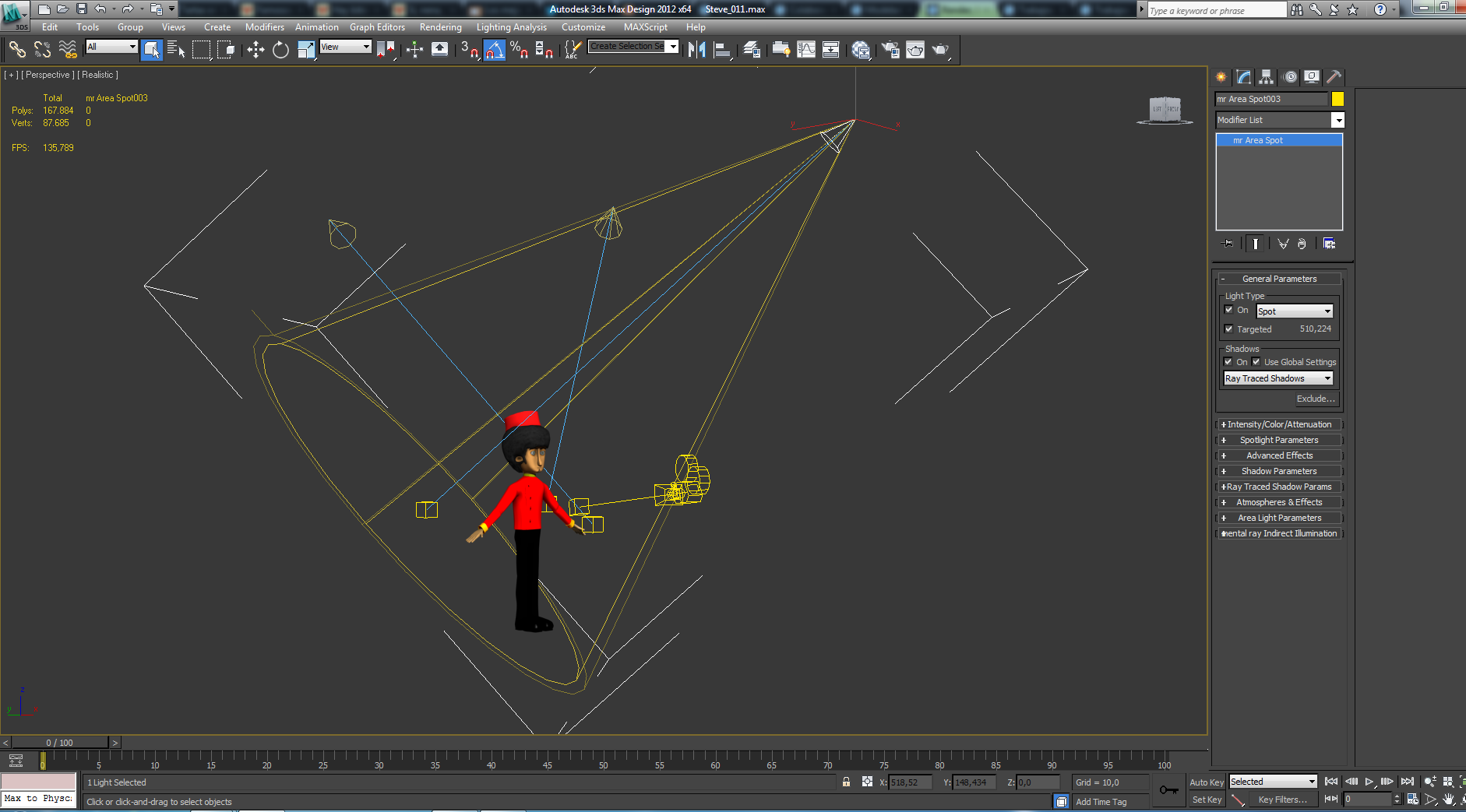Viewport: 1466px width, 812px height.
Task: Click the Unlink Selection tool
Action: coord(42,50)
